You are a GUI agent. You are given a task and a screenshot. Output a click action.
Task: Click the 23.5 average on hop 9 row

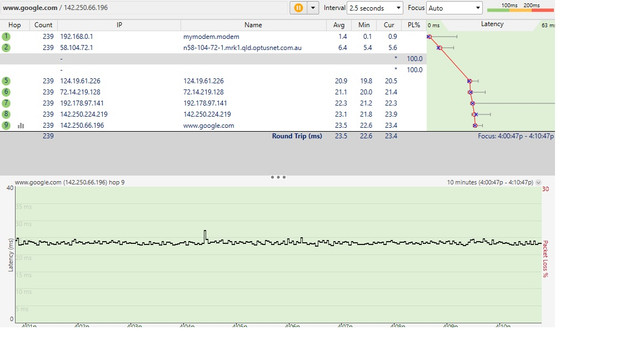coord(341,125)
